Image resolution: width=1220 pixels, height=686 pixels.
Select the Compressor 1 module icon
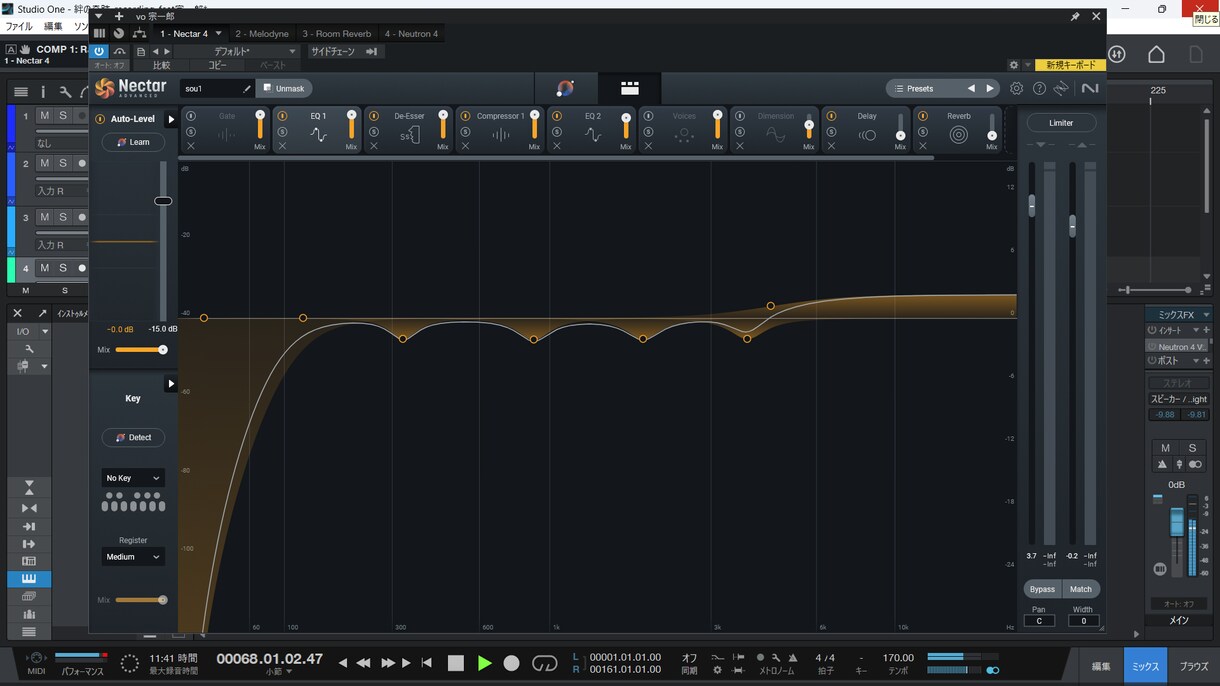pos(501,135)
